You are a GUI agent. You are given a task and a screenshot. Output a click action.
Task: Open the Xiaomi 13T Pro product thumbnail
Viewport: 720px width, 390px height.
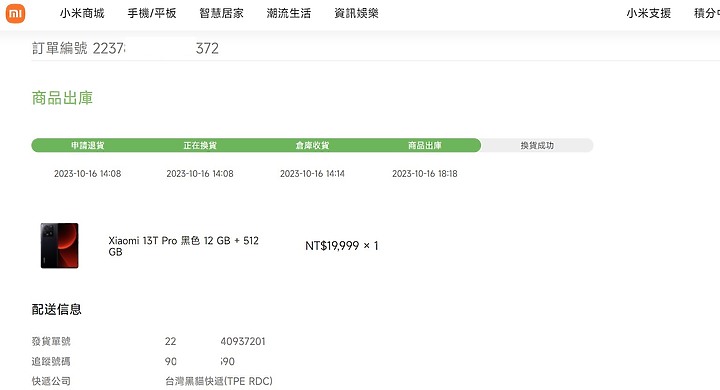click(60, 246)
